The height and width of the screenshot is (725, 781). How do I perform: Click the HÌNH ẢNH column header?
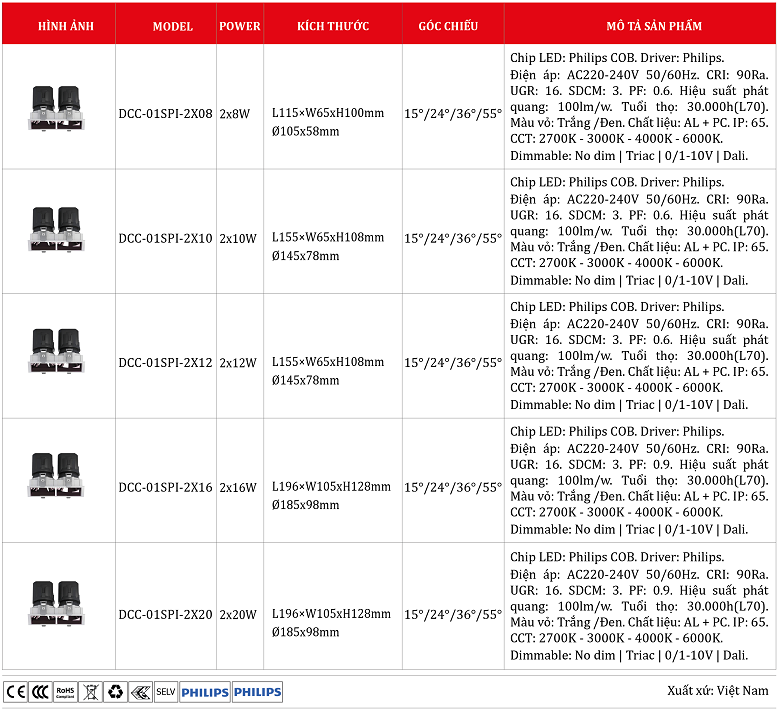(66, 26)
